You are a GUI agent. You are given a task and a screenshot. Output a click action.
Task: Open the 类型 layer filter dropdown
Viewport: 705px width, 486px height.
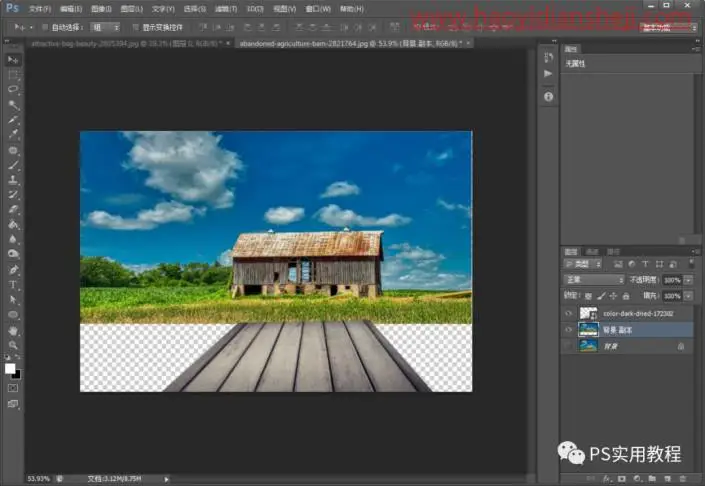pyautogui.click(x=583, y=264)
